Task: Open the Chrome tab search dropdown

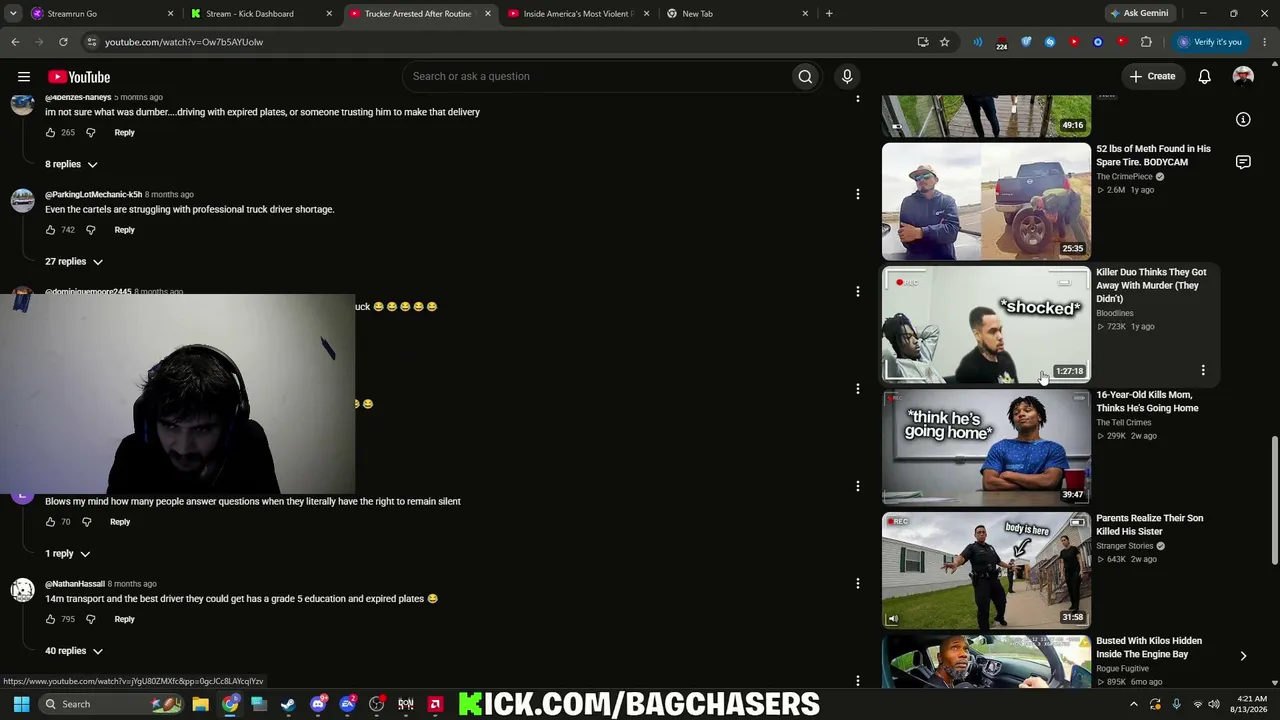Action: coord(13,14)
